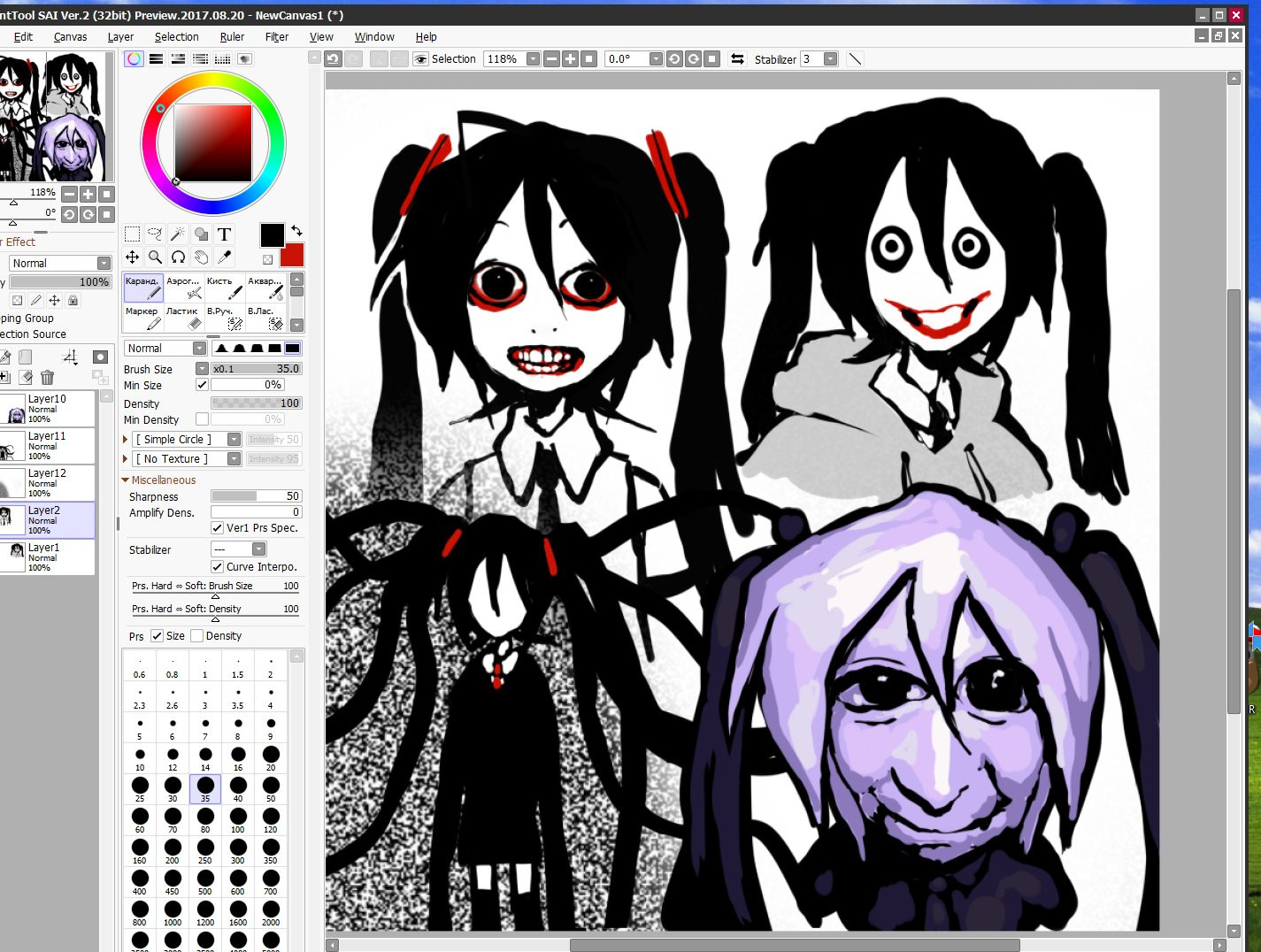Open the toolbar Stabilizer value dropdown
Viewport: 1261px width, 952px height.
830,58
